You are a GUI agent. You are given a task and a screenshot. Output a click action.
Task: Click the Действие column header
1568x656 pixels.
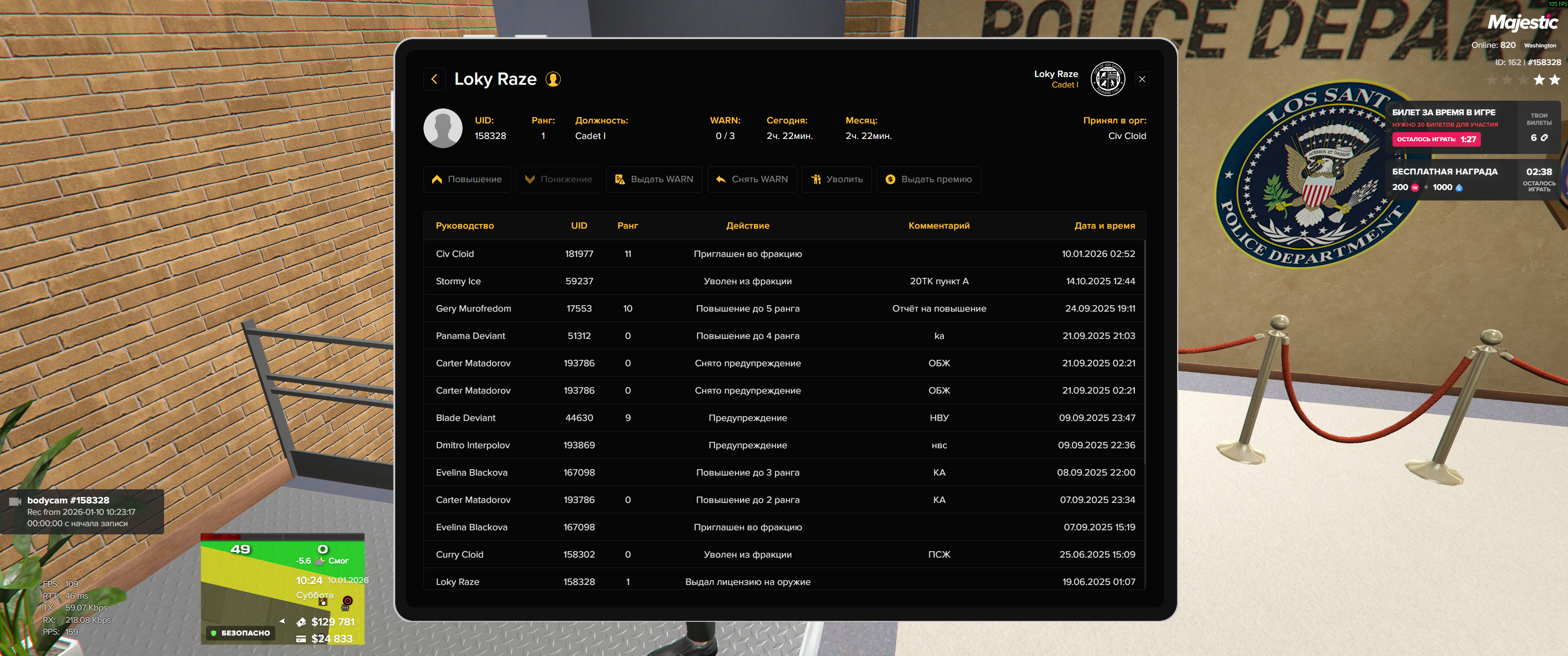tap(748, 226)
